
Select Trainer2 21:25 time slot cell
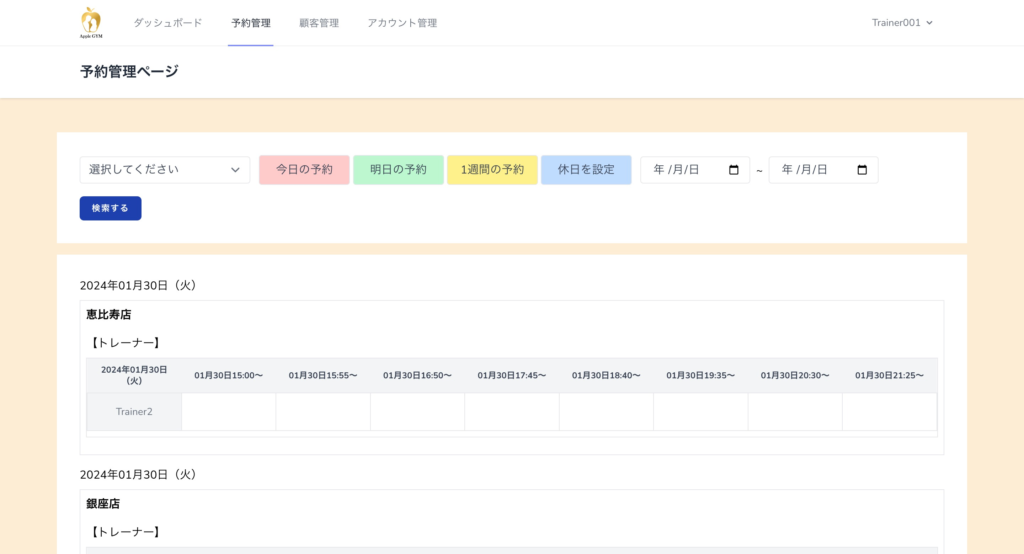click(x=889, y=412)
